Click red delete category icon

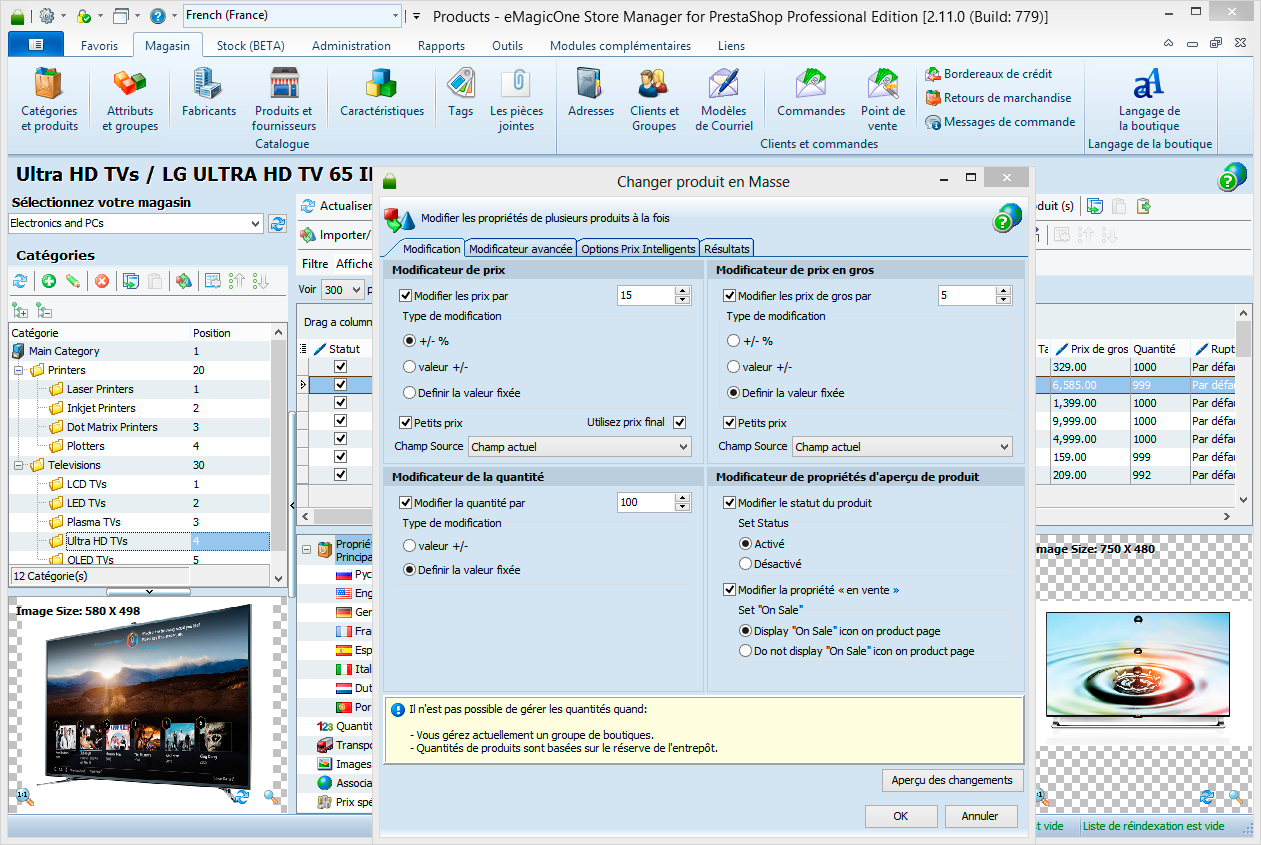102,282
